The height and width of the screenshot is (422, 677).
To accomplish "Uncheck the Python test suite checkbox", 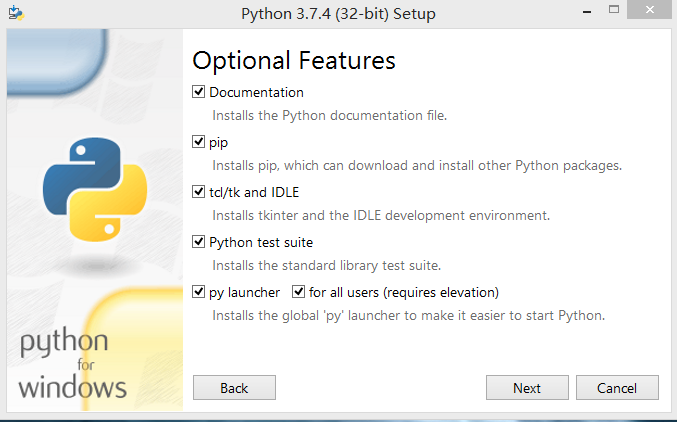I will coord(198,242).
